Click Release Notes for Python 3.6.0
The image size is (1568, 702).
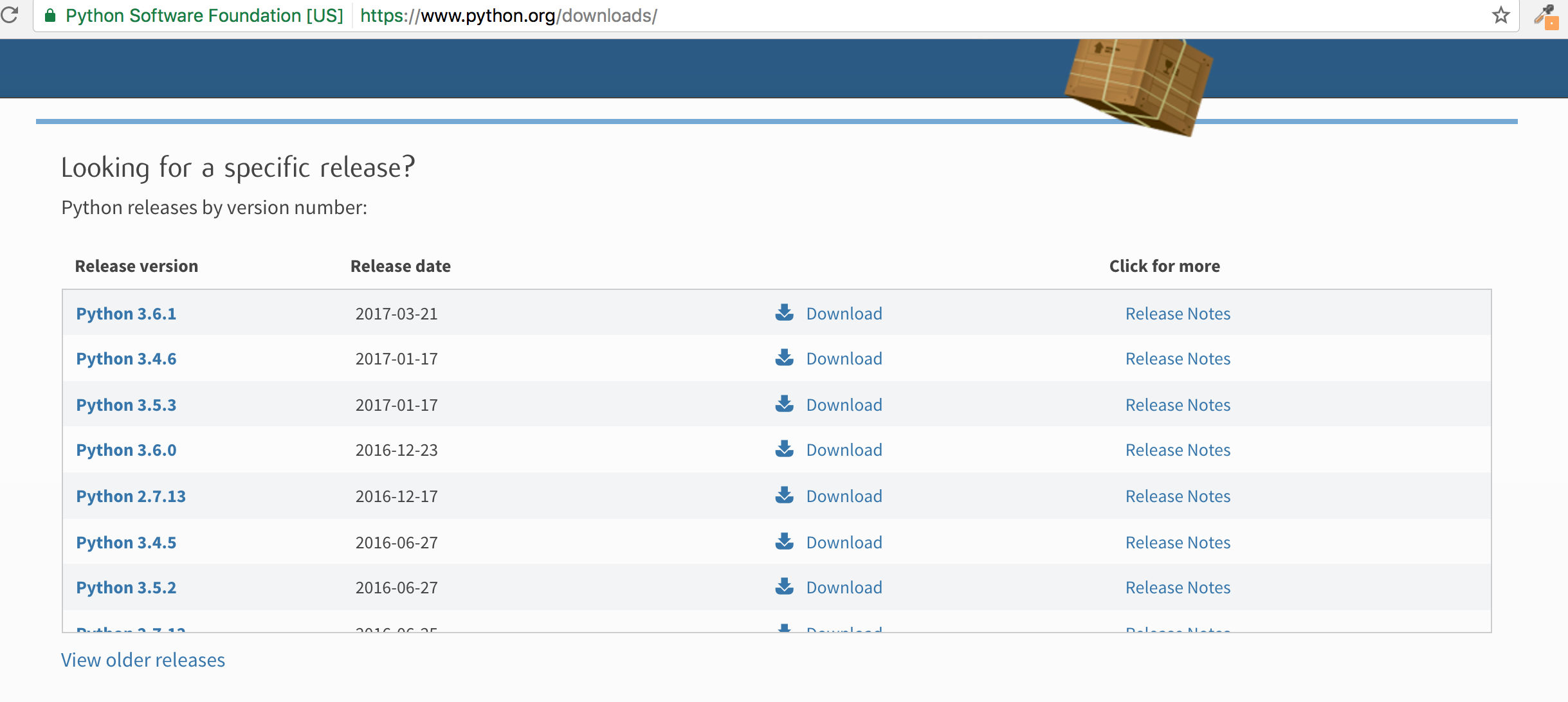(x=1177, y=449)
